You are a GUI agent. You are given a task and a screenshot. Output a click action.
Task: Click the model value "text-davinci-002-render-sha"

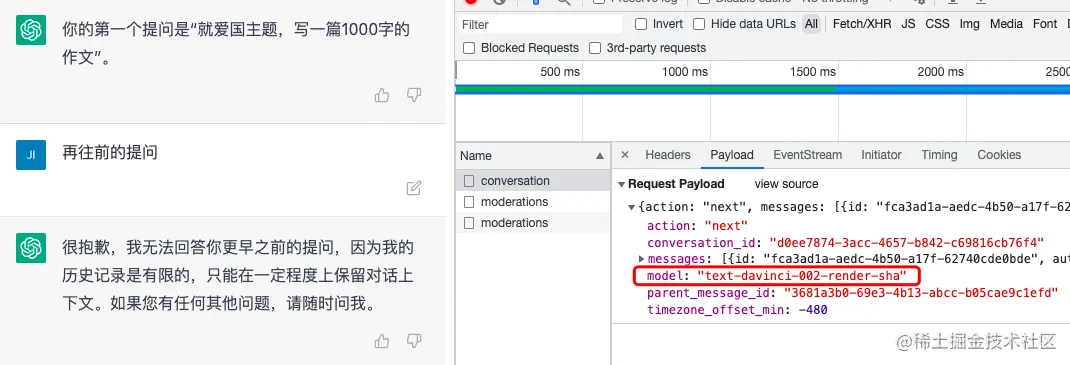point(801,276)
